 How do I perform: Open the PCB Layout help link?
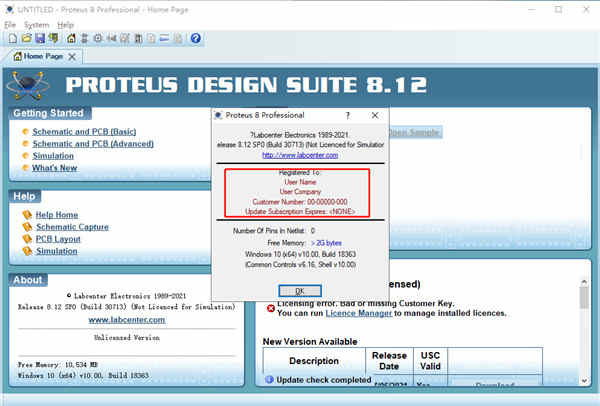[x=58, y=239]
